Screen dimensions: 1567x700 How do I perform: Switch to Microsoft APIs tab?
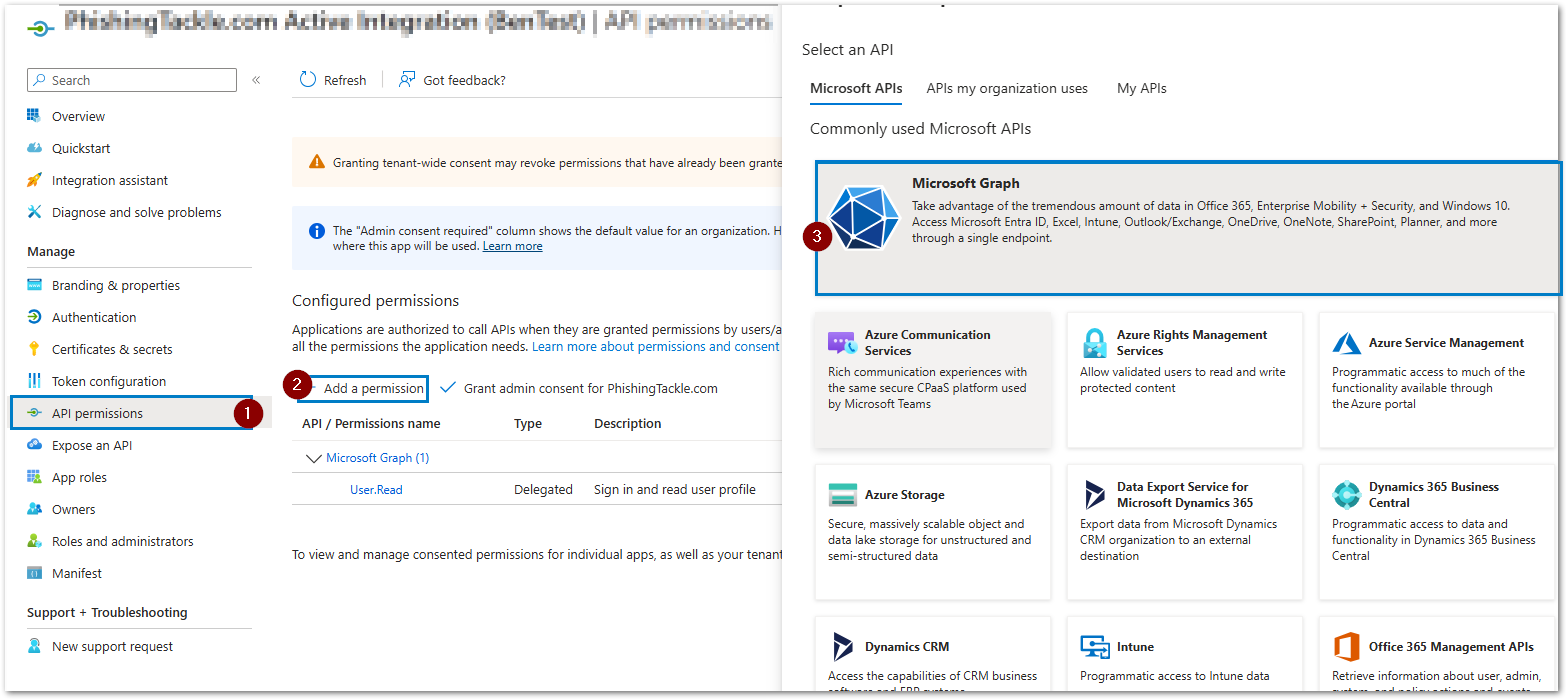(x=856, y=88)
